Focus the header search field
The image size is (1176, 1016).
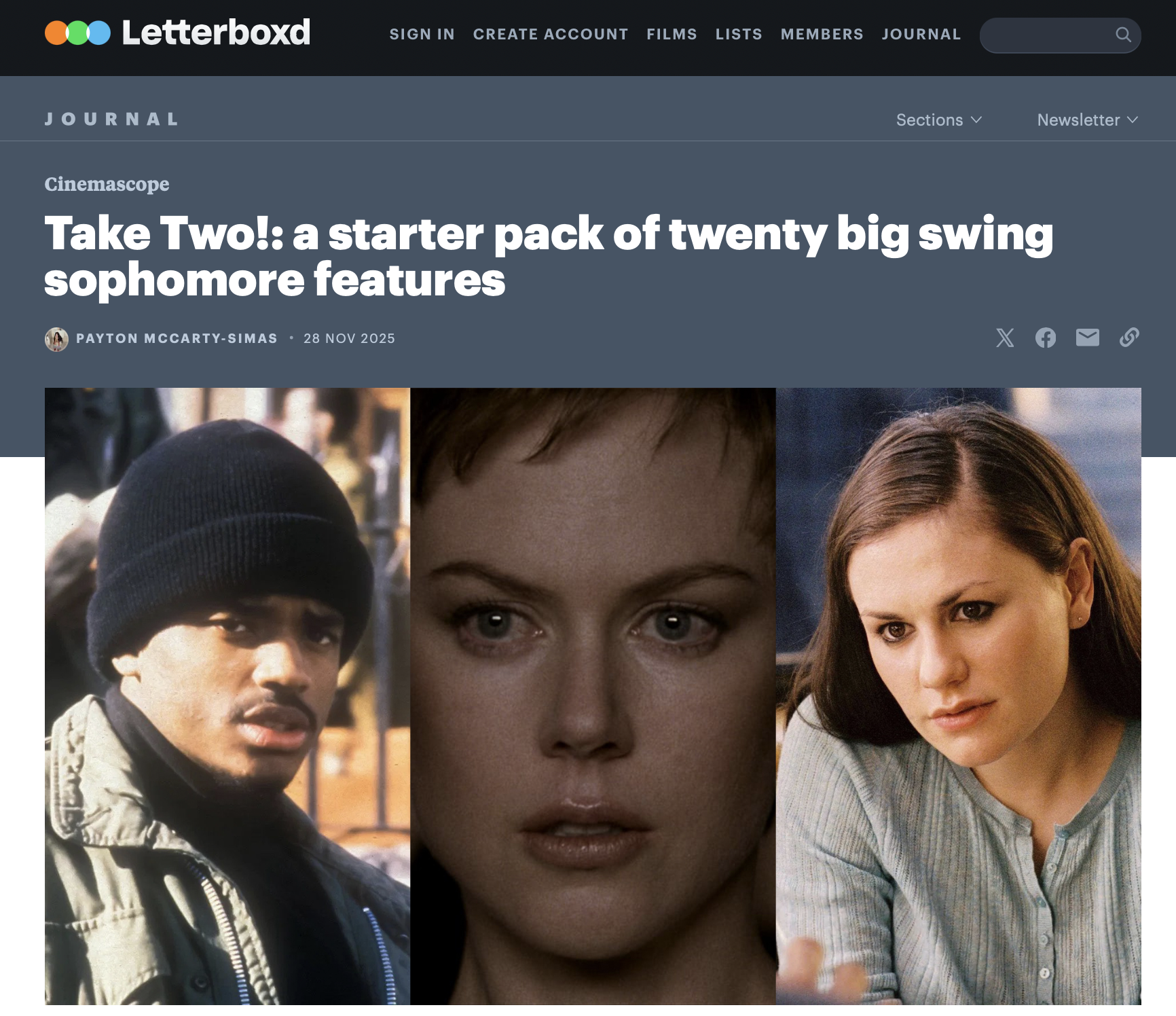coord(1060,35)
